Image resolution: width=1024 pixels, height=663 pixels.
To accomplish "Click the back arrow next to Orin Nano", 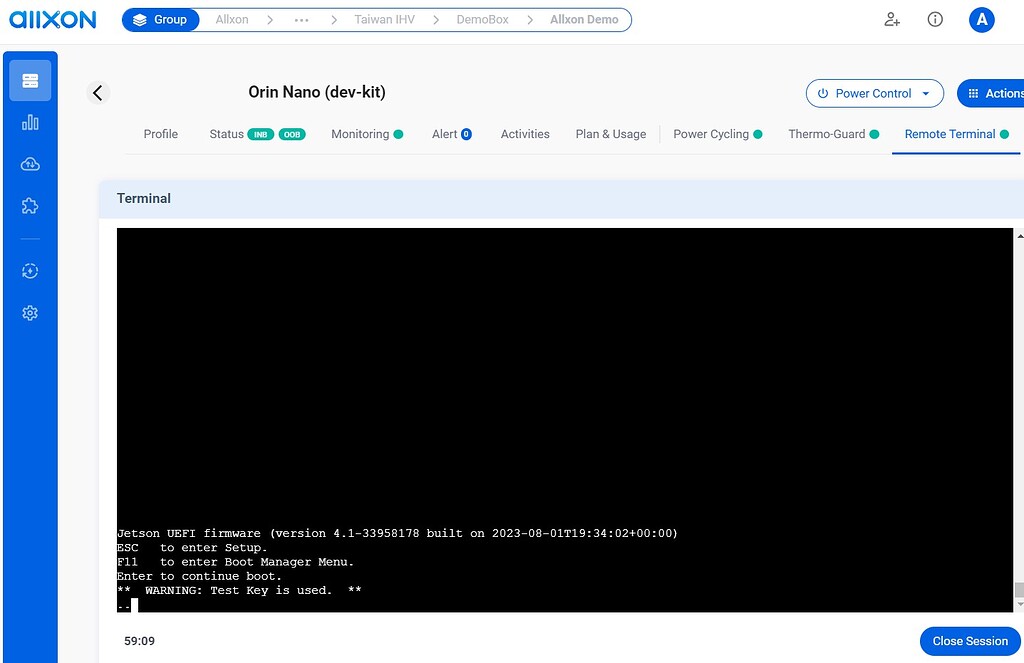I will point(97,92).
